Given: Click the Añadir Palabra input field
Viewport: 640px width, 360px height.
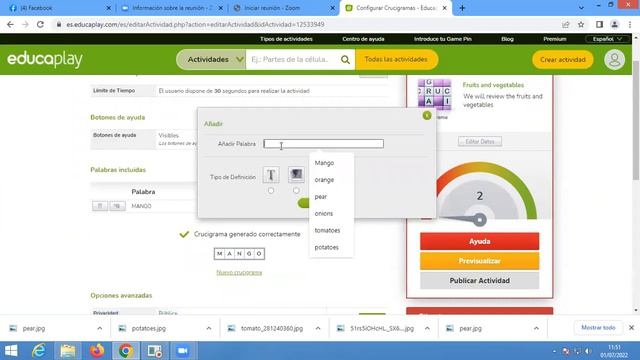Looking at the screenshot, I should click(x=324, y=144).
